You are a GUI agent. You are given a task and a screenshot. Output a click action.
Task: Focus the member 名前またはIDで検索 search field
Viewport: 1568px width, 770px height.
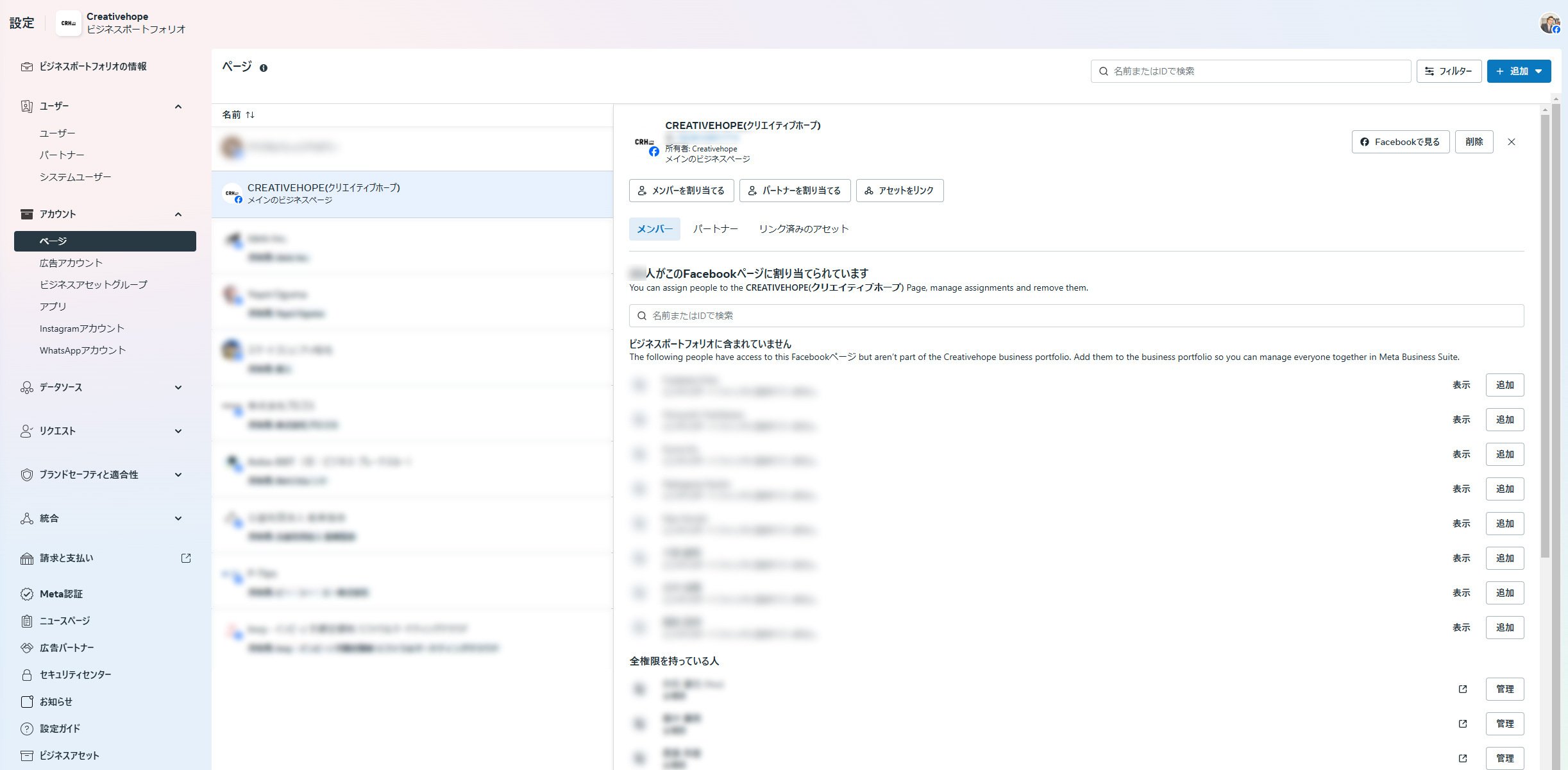(1076, 316)
